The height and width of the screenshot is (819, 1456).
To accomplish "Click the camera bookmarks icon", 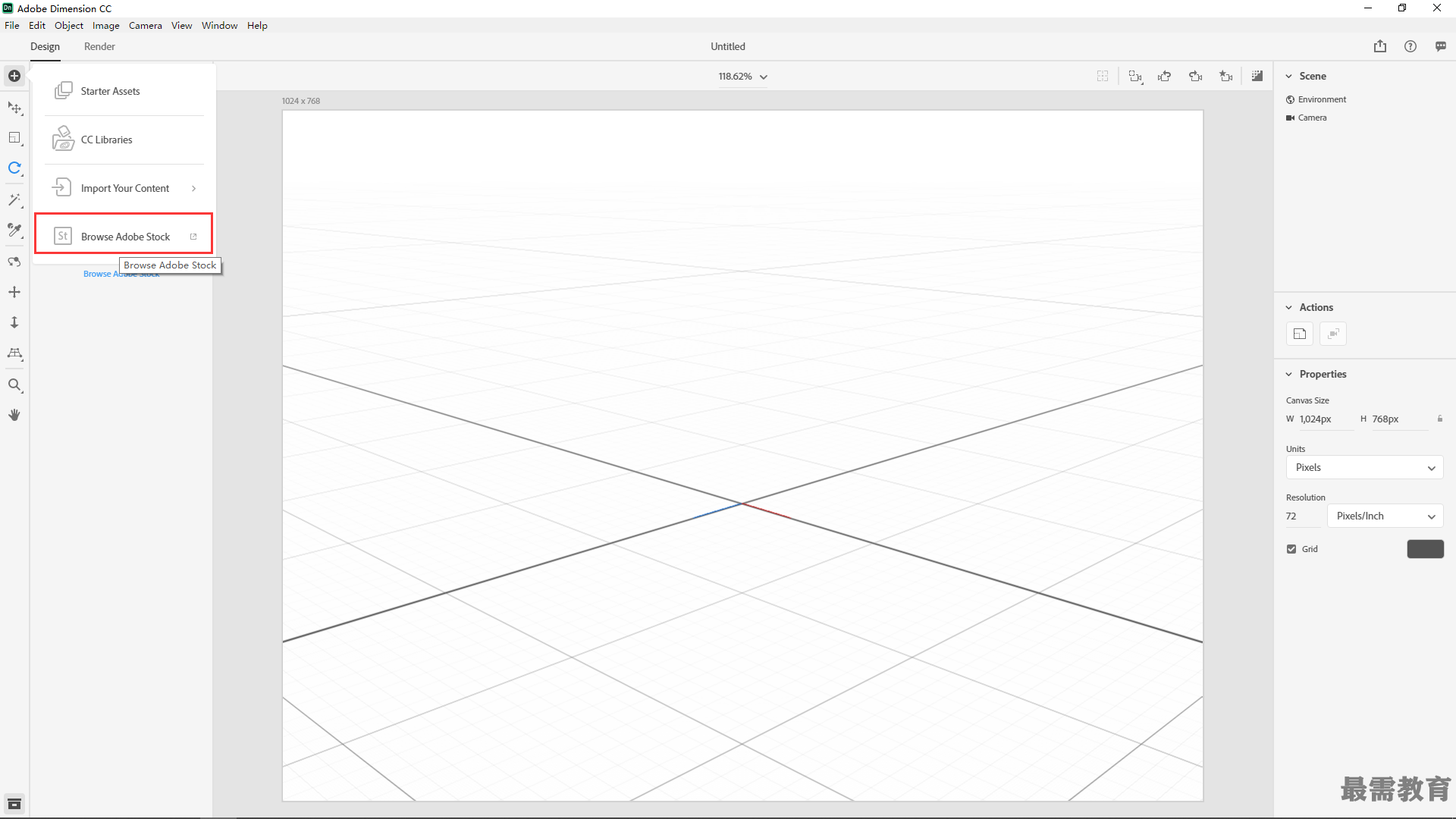I will [x=1226, y=76].
